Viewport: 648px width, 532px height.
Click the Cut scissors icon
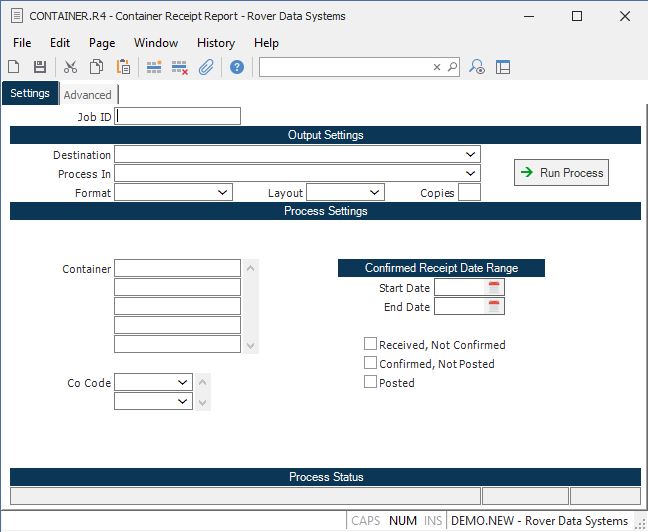tap(70, 67)
